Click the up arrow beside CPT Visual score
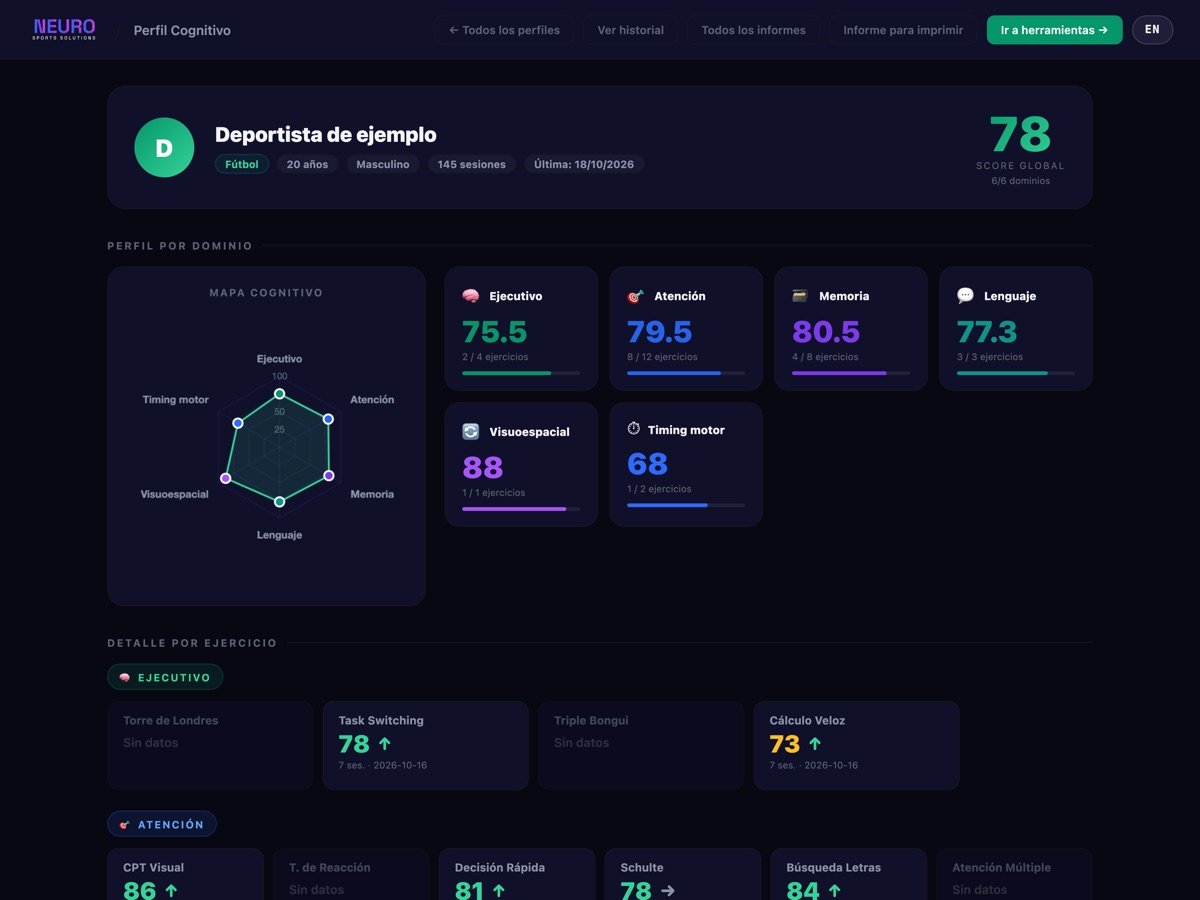1200x900 pixels. (171, 890)
